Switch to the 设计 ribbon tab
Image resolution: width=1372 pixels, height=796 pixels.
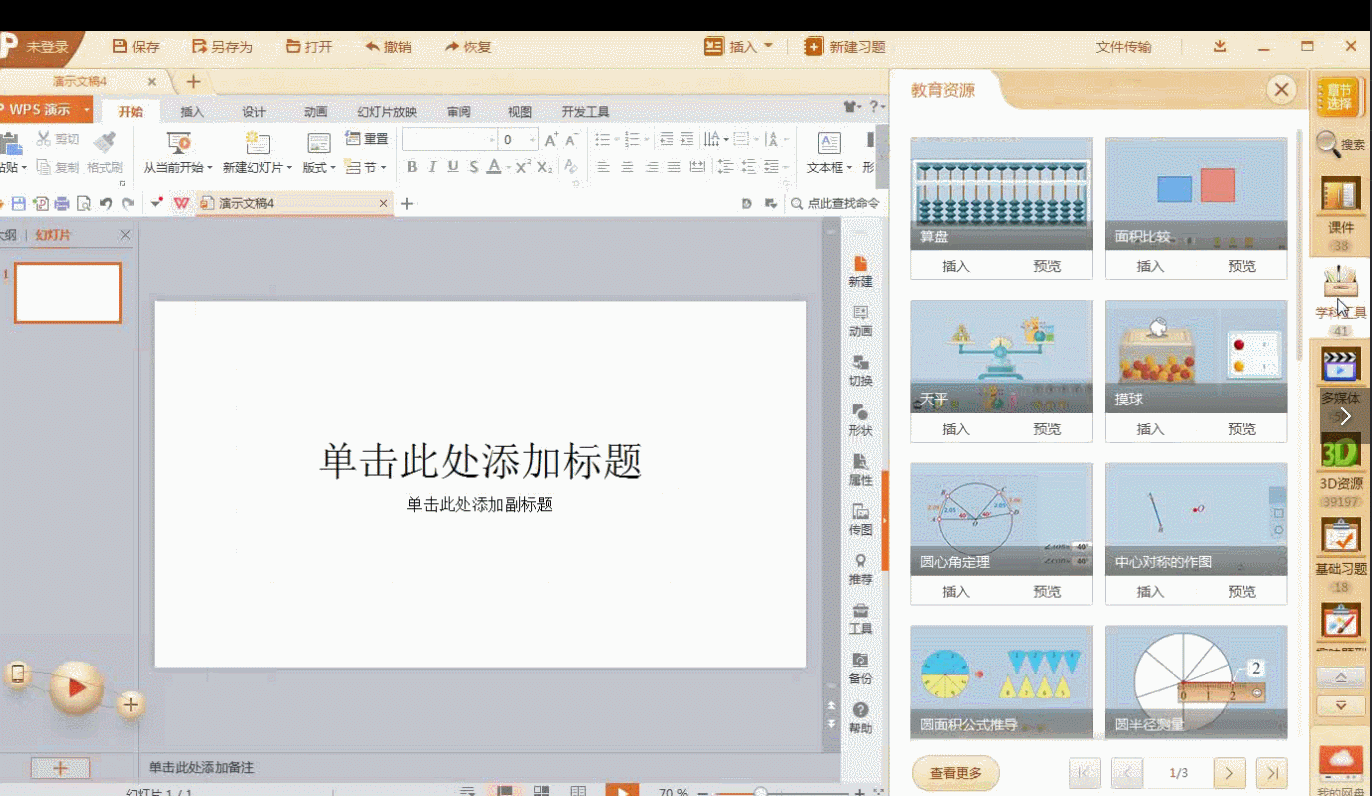pos(254,112)
